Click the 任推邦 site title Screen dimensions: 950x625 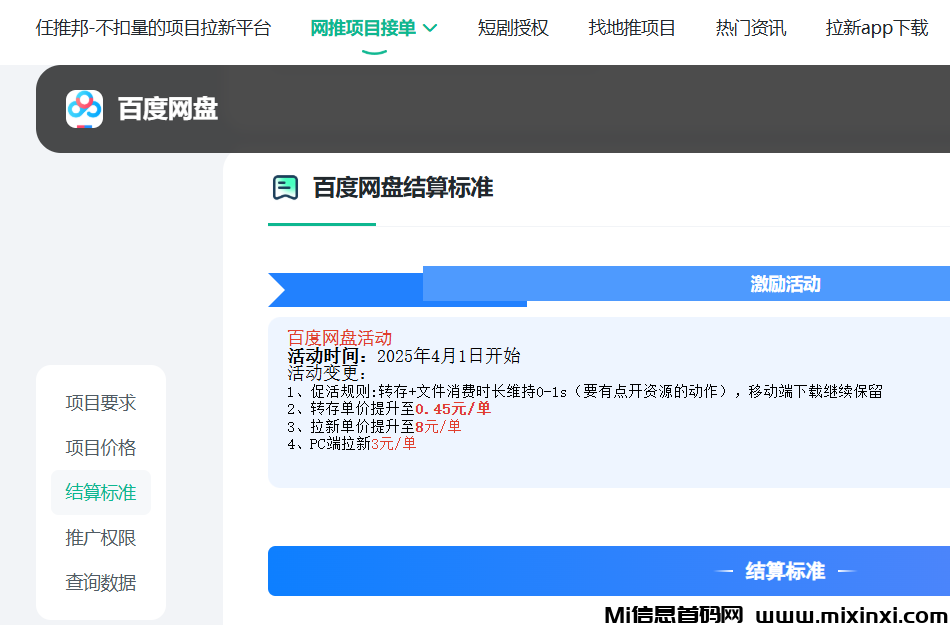pos(153,28)
